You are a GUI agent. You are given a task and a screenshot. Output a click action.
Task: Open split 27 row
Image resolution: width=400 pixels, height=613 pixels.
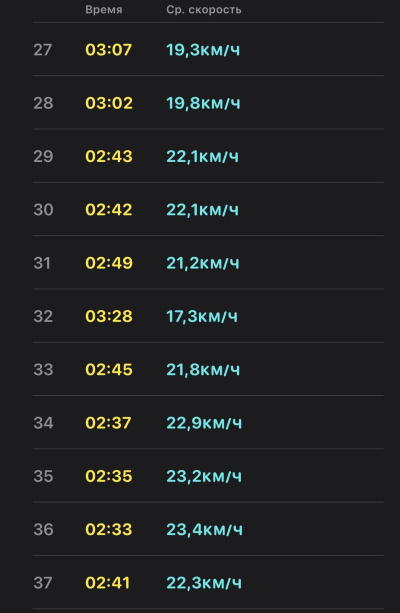208,49
